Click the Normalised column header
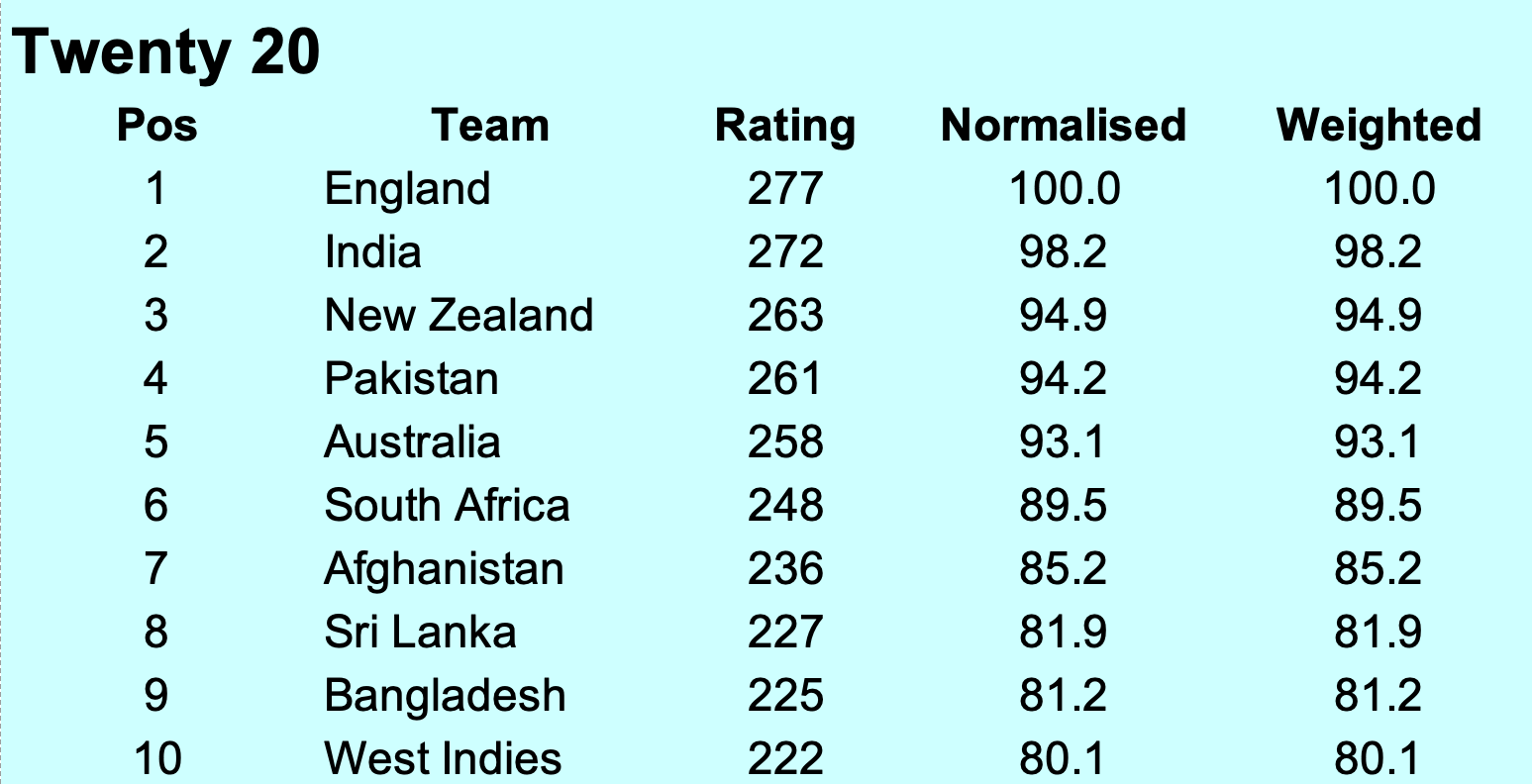Image resolution: width=1532 pixels, height=784 pixels. [x=1064, y=126]
